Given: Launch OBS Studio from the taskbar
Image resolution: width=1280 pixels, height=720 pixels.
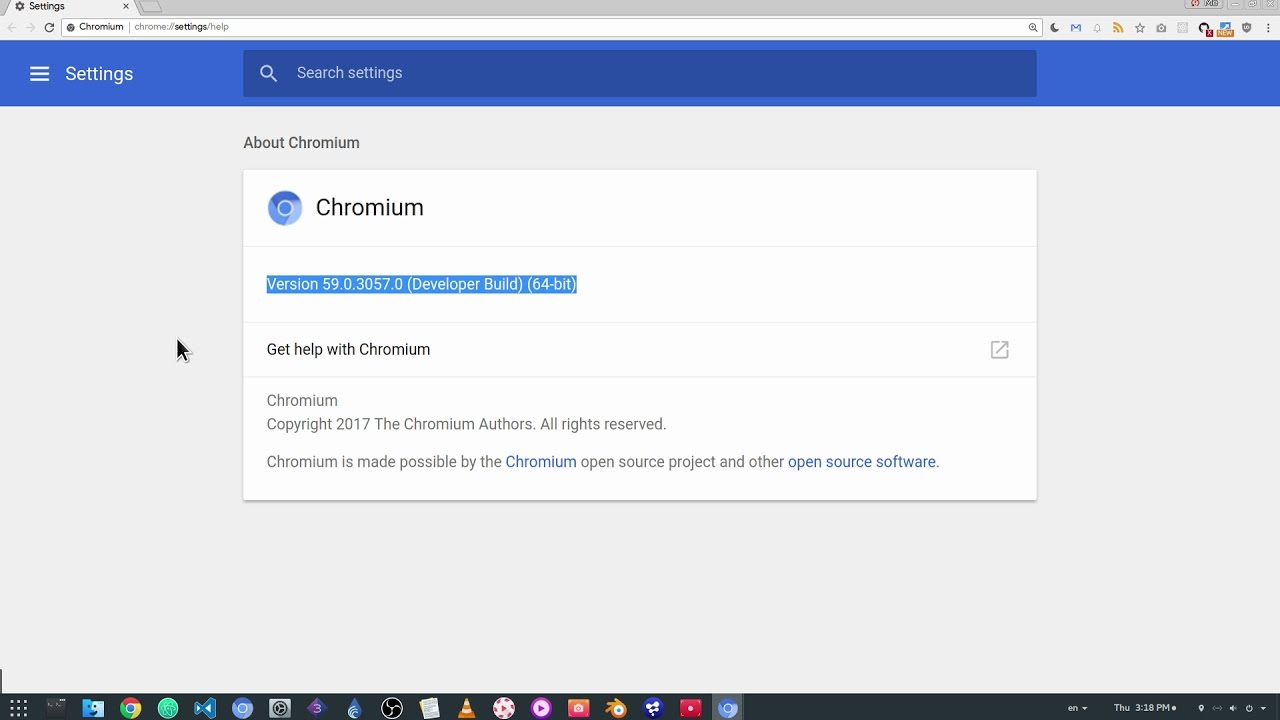Looking at the screenshot, I should 392,708.
